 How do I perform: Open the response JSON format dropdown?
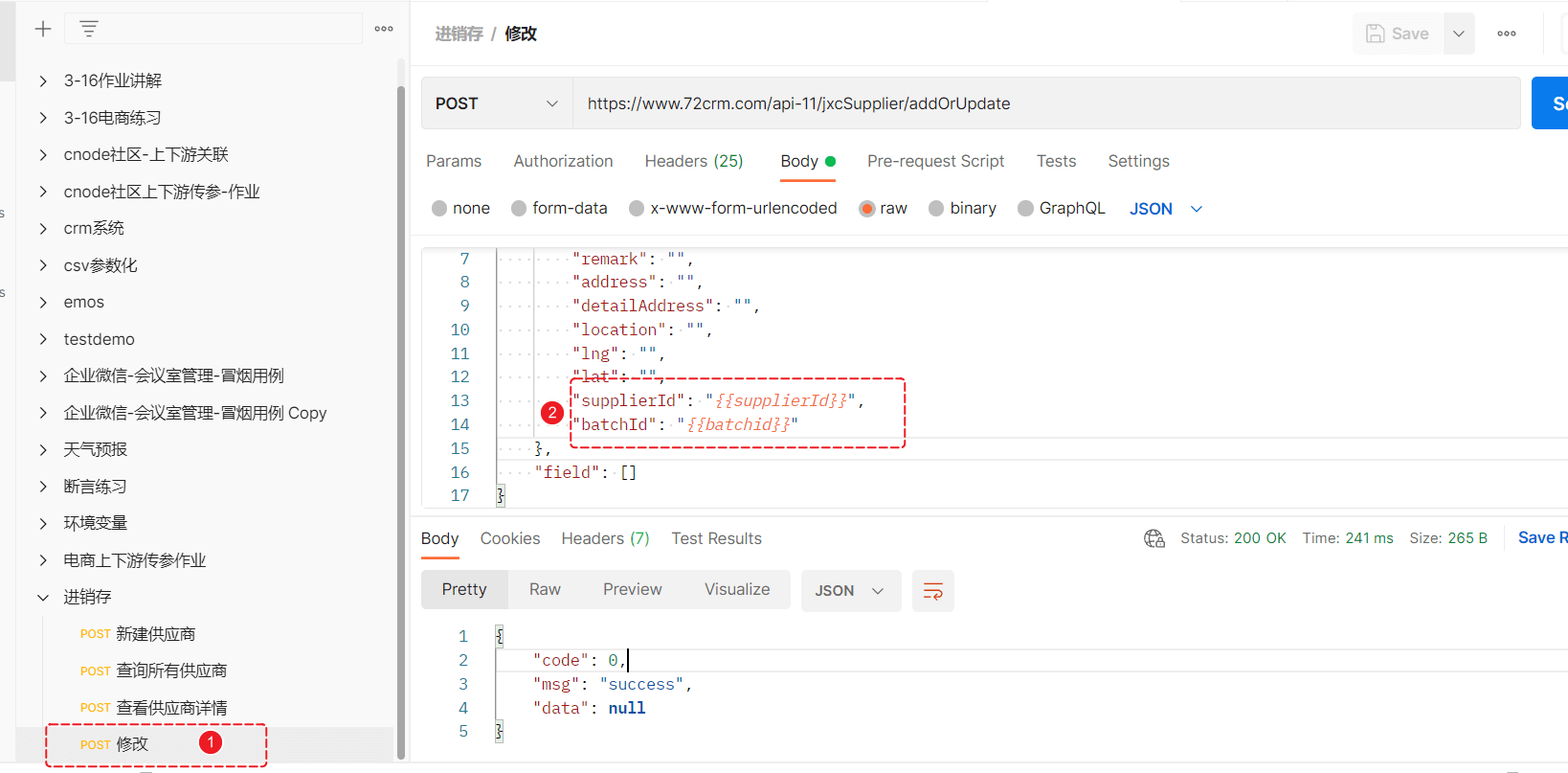851,590
